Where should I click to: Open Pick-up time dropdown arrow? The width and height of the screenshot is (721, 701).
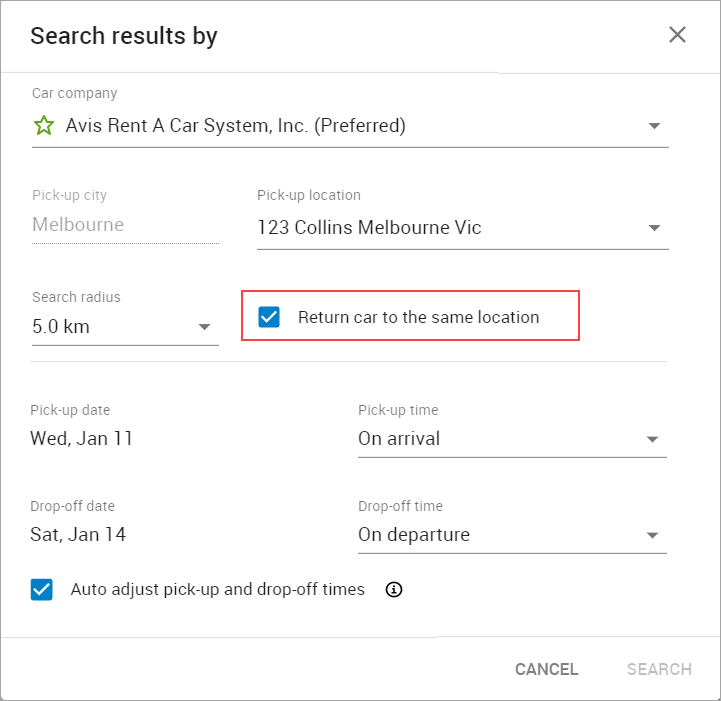pyautogui.click(x=652, y=439)
